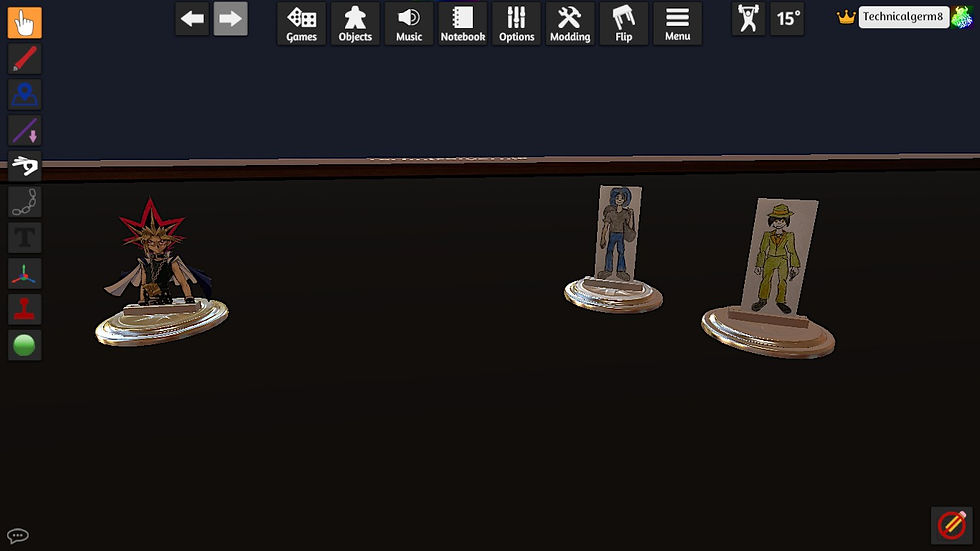Open the Options menu
The height and width of the screenshot is (551, 980).
[x=516, y=24]
